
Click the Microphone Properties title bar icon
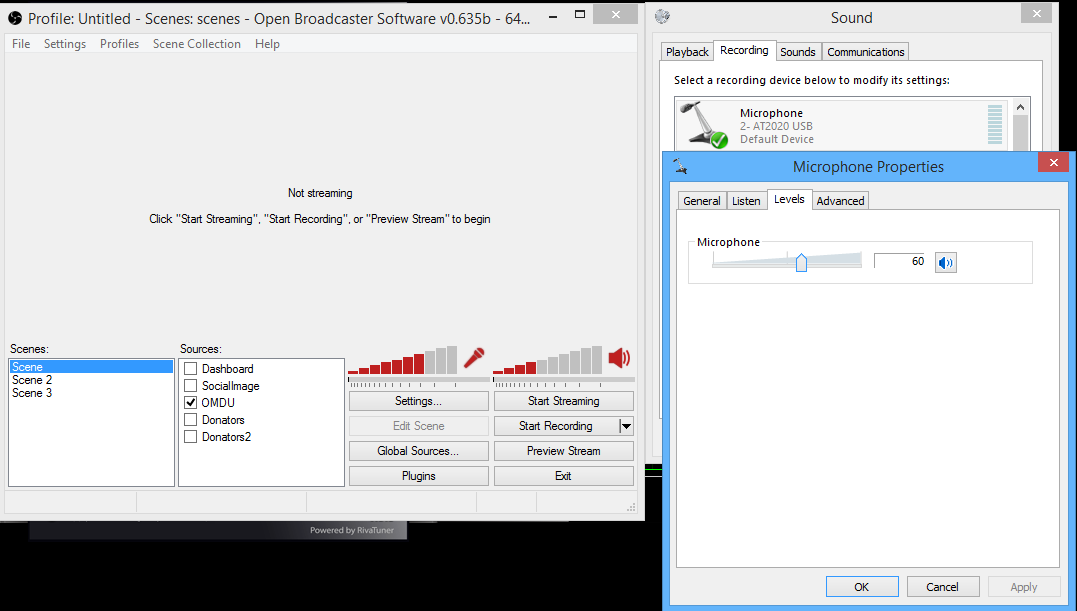pos(680,165)
